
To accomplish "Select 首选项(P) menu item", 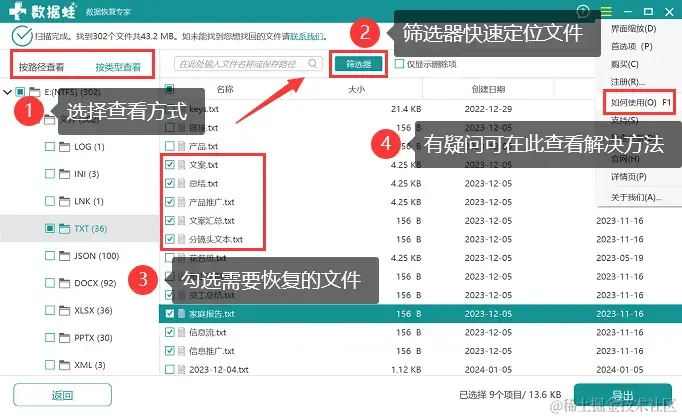I will (x=632, y=47).
